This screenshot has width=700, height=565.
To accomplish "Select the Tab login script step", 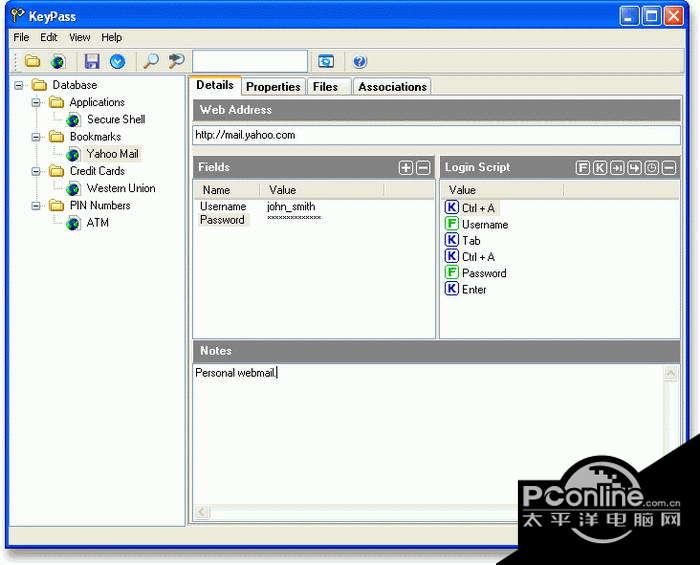I will pos(463,241).
